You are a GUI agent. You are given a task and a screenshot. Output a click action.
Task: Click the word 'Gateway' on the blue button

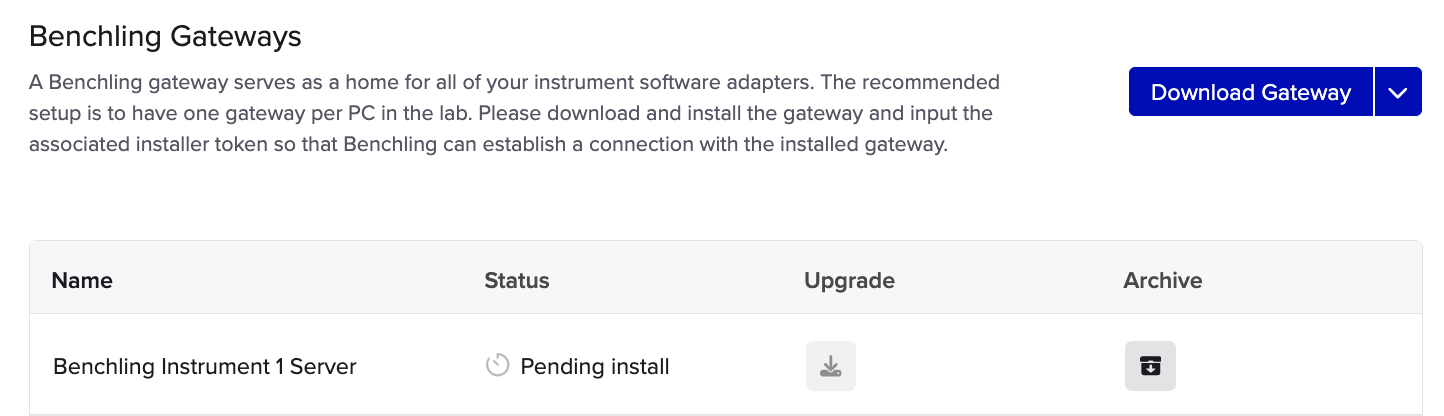[1304, 93]
